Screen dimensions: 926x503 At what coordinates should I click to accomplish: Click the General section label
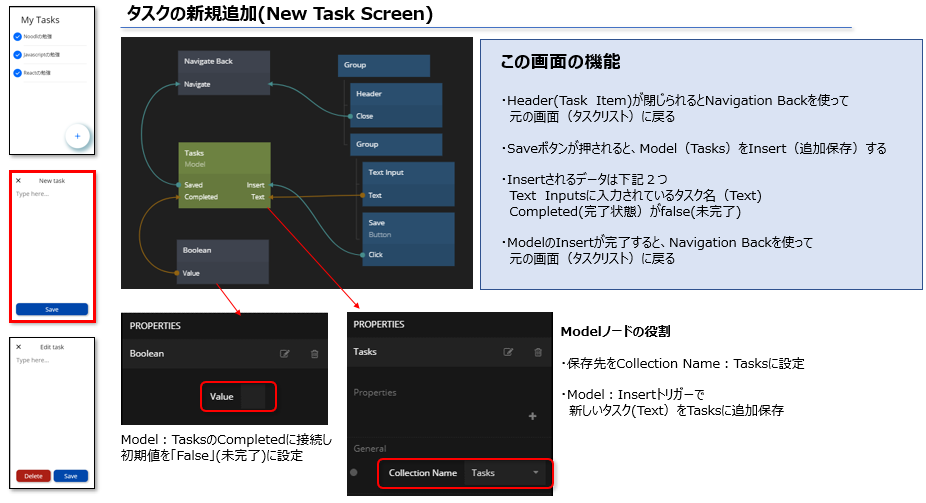[x=370, y=449]
